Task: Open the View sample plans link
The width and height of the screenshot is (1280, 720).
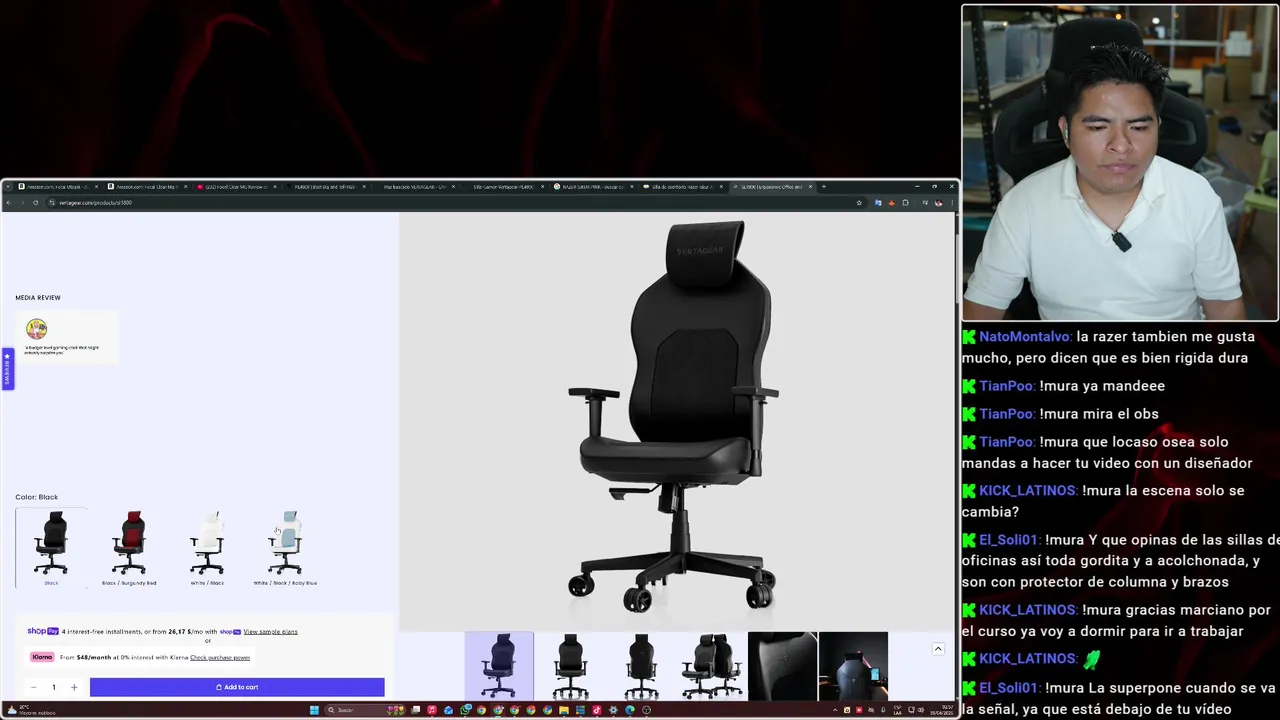Action: coord(270,632)
